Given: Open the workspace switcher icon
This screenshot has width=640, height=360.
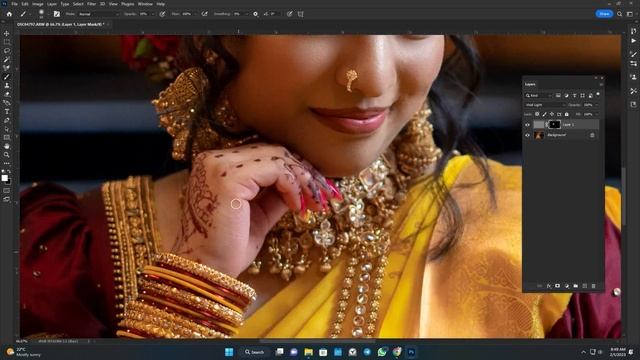Looking at the screenshot, I should tap(630, 14).
